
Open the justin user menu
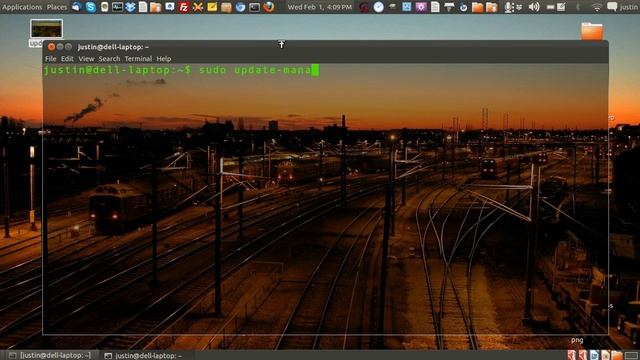(629, 7)
